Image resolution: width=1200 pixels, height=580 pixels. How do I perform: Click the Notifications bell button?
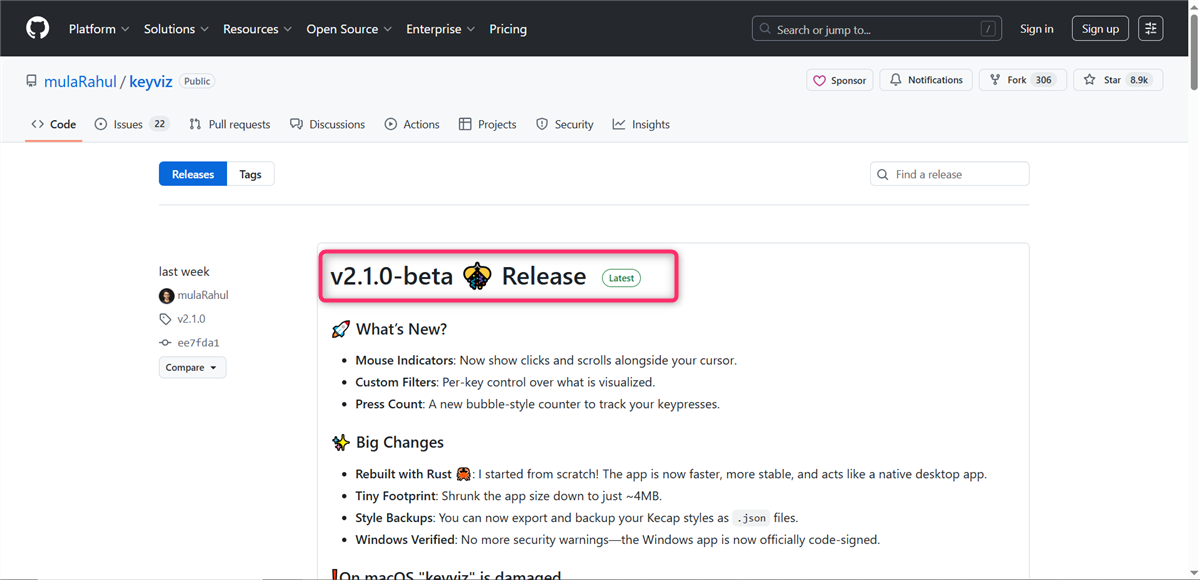pos(926,80)
